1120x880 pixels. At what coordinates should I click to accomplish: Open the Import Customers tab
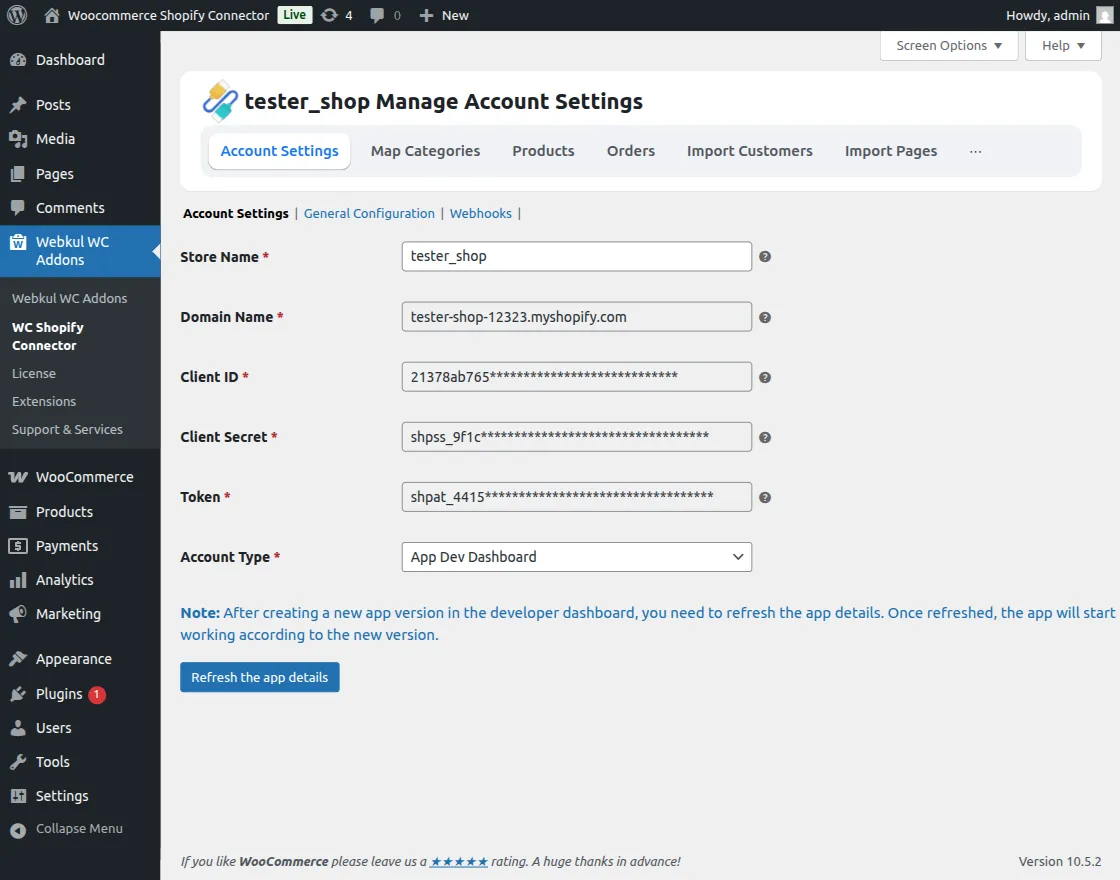tap(749, 151)
